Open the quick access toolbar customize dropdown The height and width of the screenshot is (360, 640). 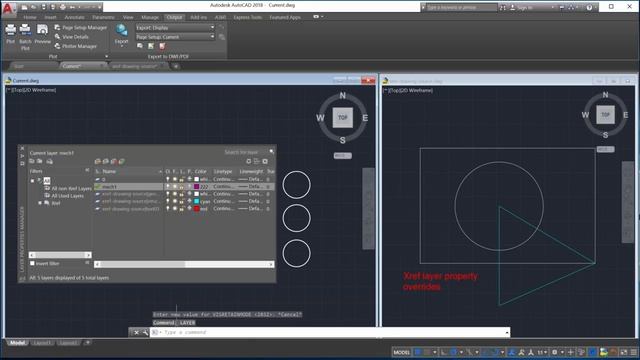(99, 7)
